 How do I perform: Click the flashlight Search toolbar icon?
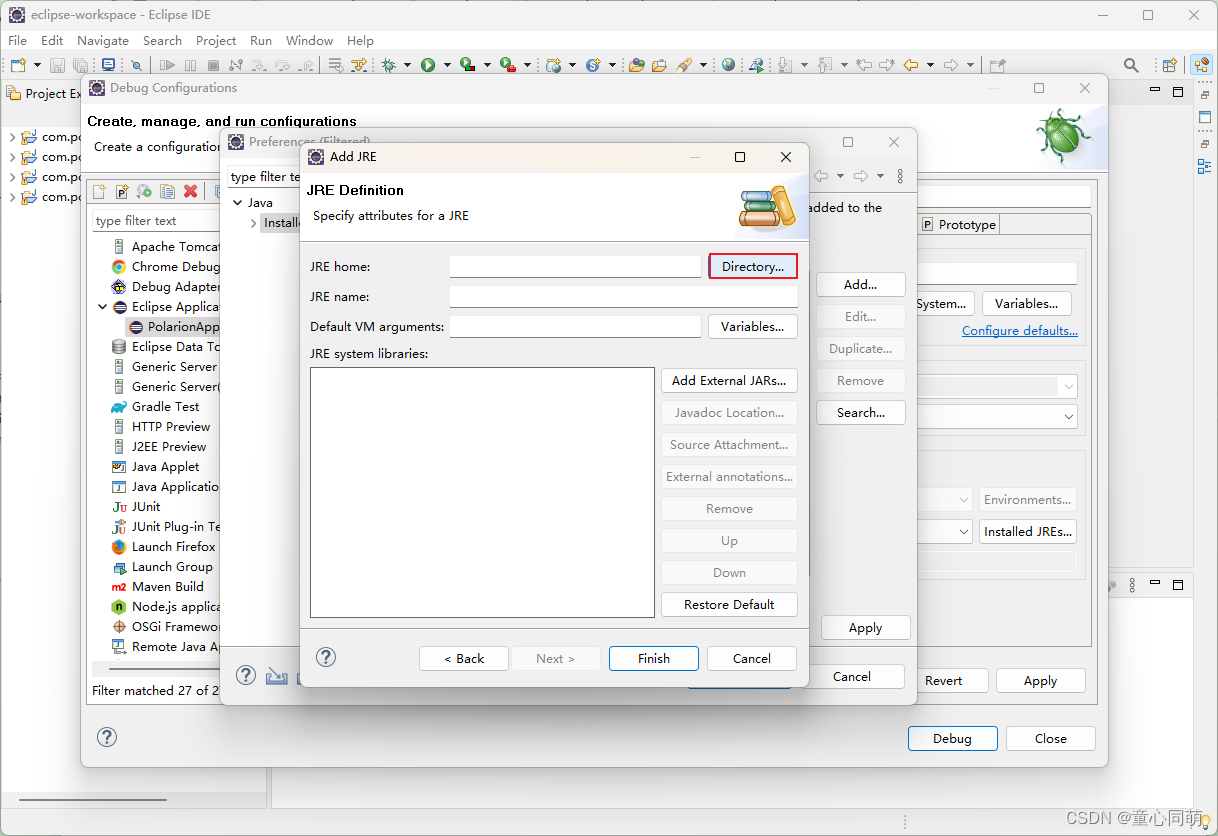684,65
